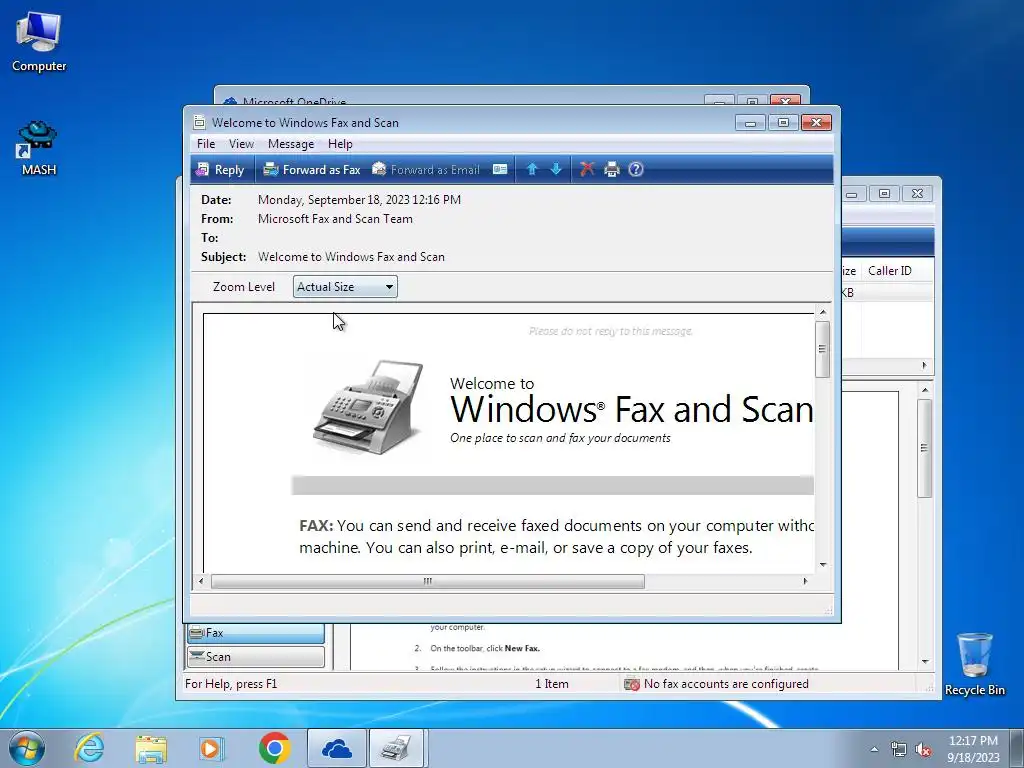Click the Caller ID column header
This screenshot has width=1024, height=768.
point(889,271)
